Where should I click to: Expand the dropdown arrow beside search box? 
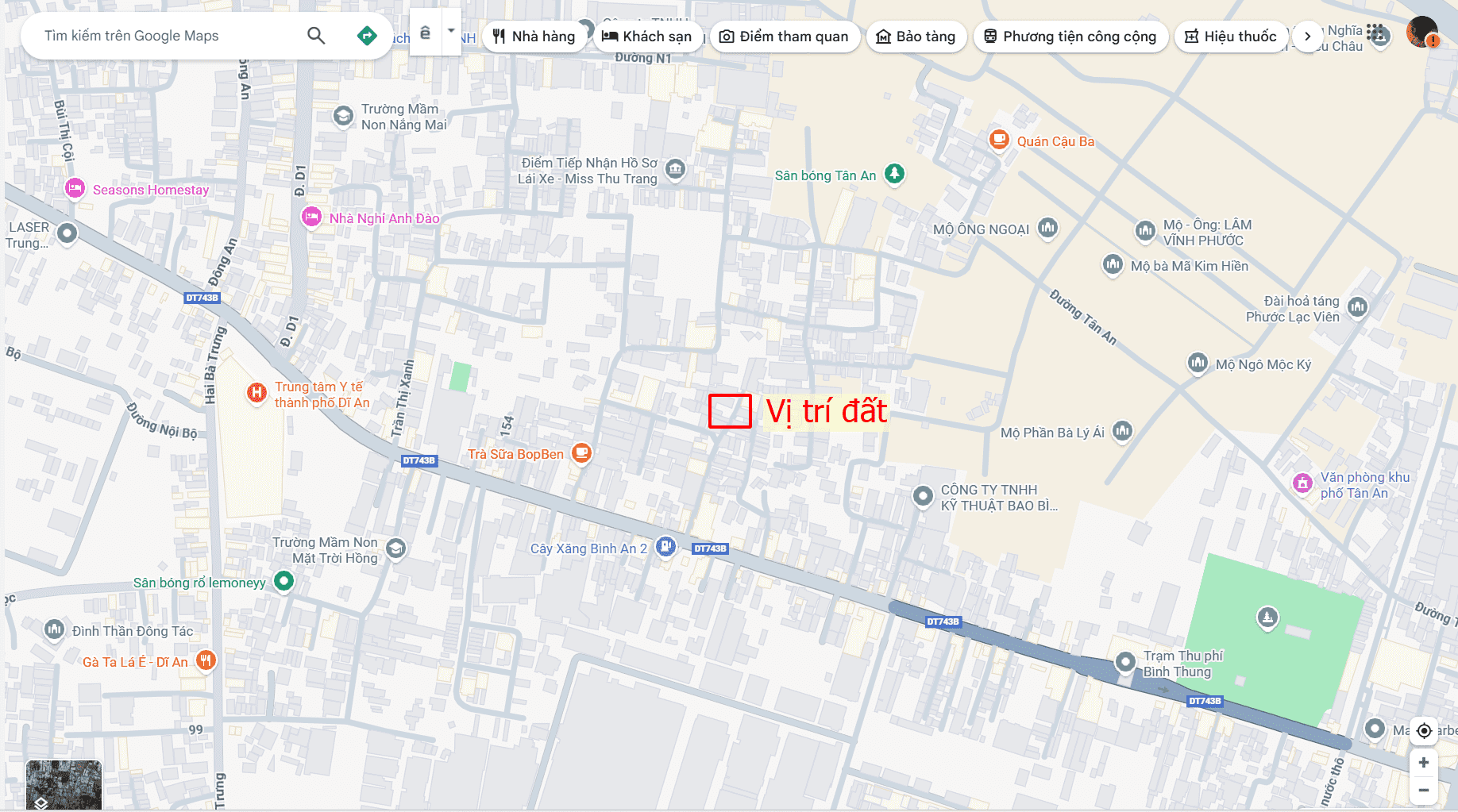tap(451, 32)
